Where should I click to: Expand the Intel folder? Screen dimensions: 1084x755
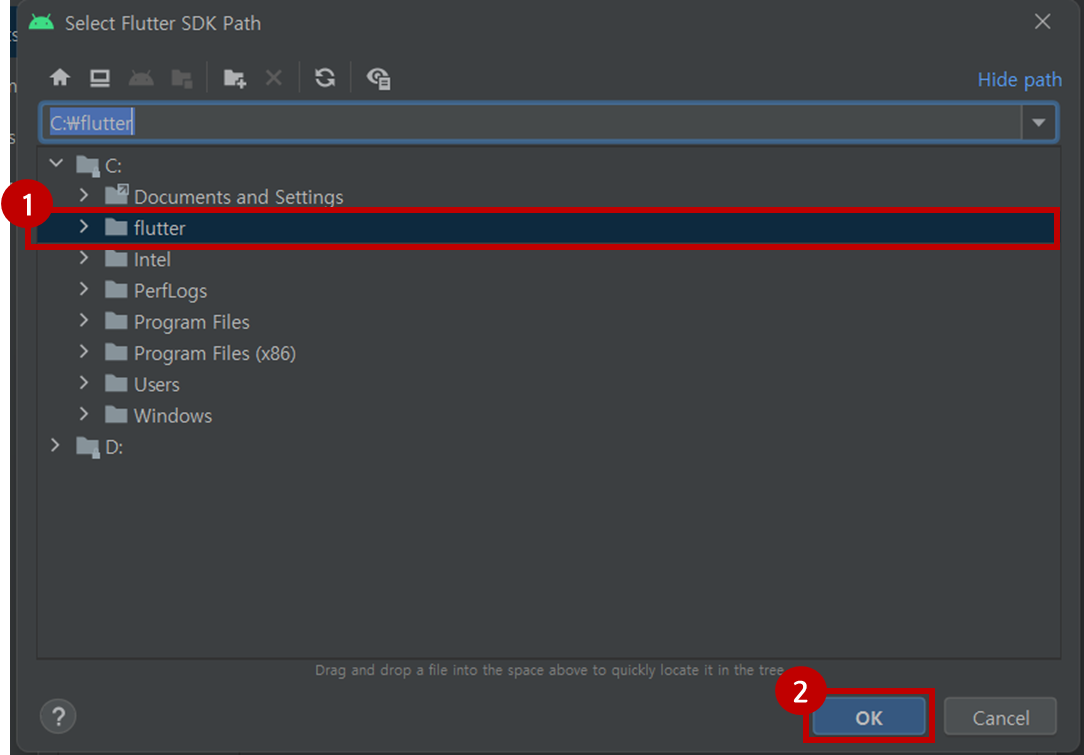pyautogui.click(x=84, y=258)
